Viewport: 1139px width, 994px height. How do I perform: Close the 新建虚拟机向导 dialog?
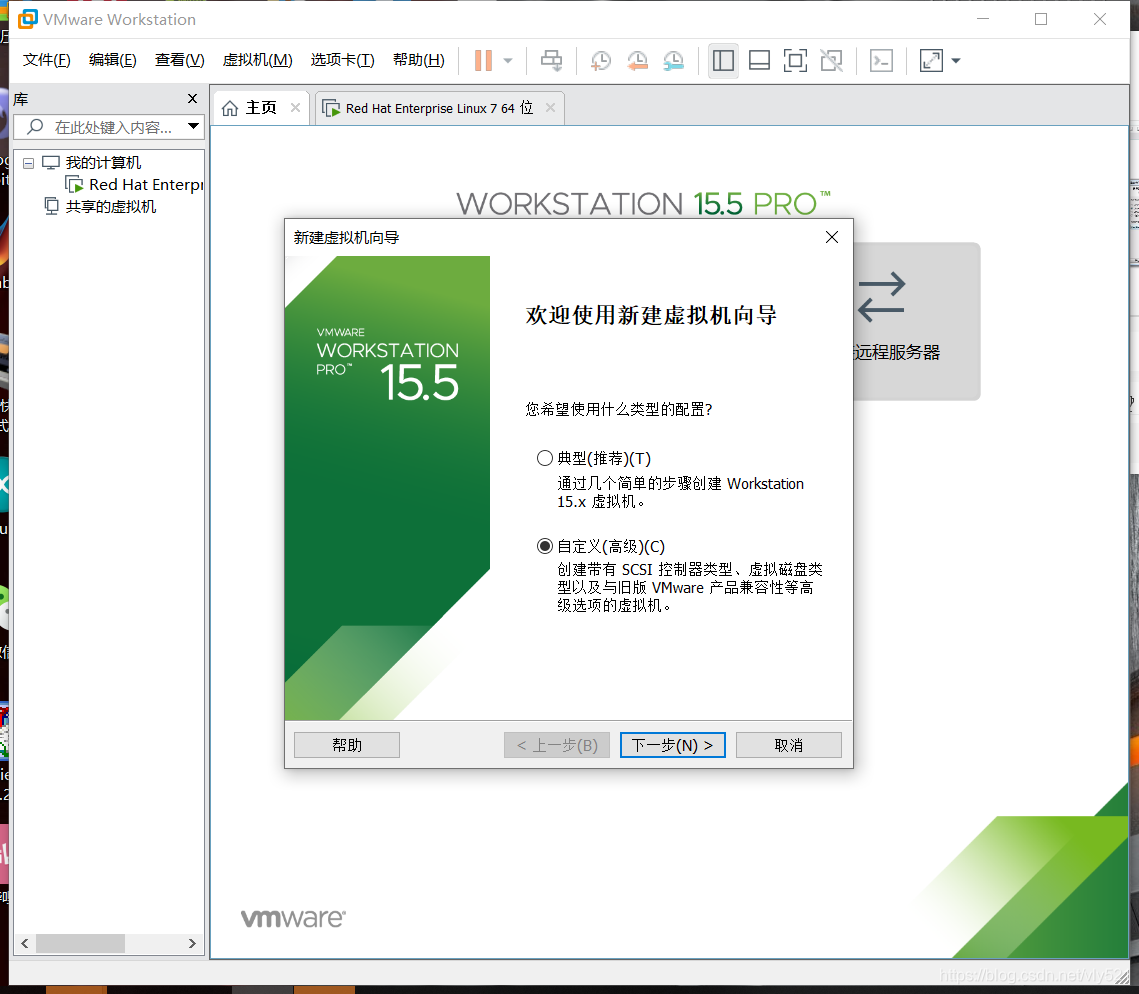(832, 238)
